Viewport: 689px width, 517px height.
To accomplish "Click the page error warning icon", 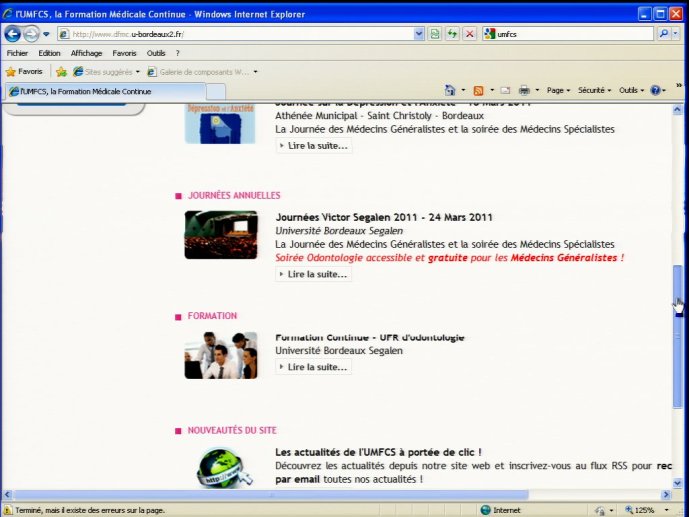I will [7, 510].
